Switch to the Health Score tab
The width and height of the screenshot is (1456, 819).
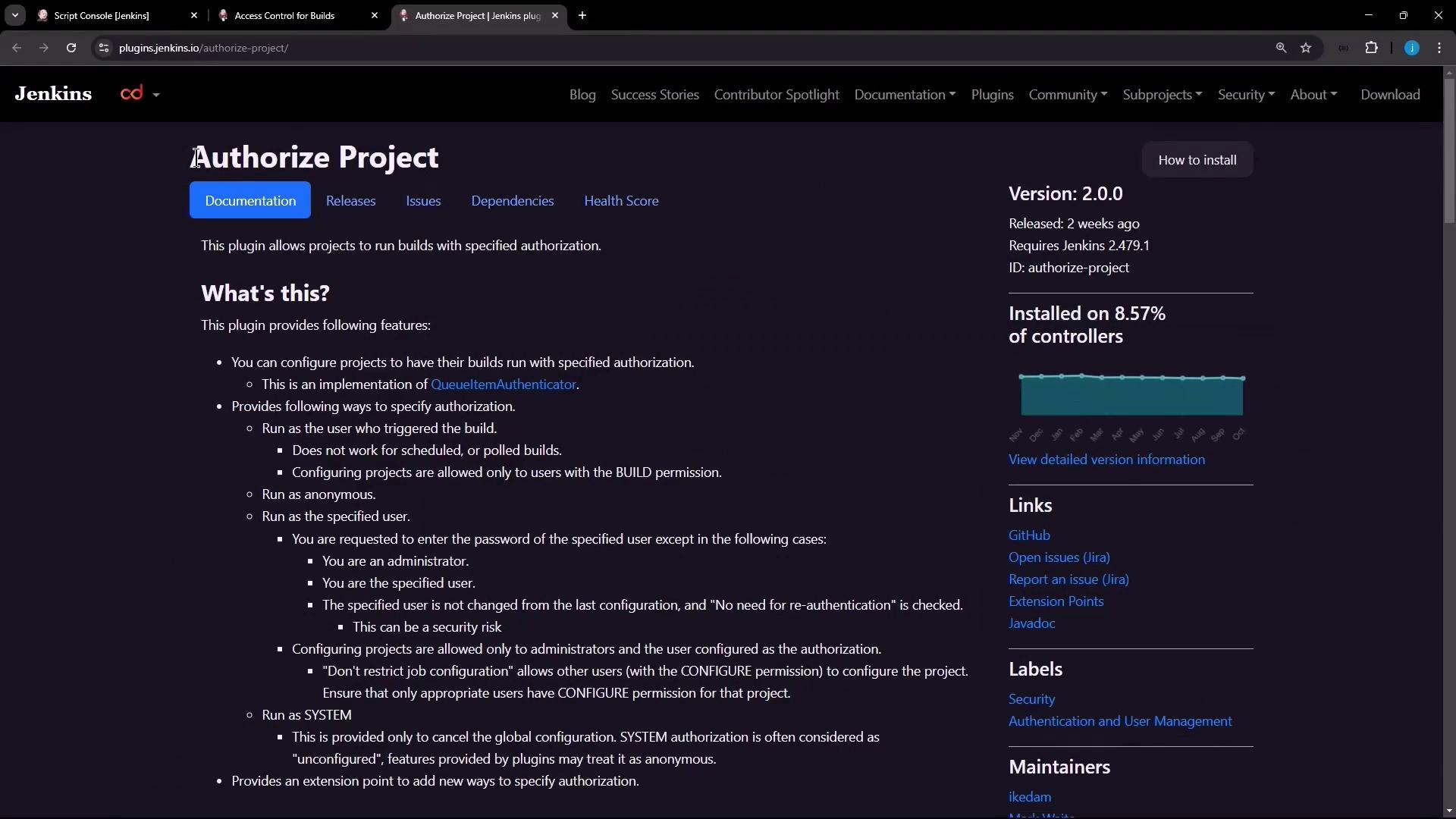click(x=620, y=201)
